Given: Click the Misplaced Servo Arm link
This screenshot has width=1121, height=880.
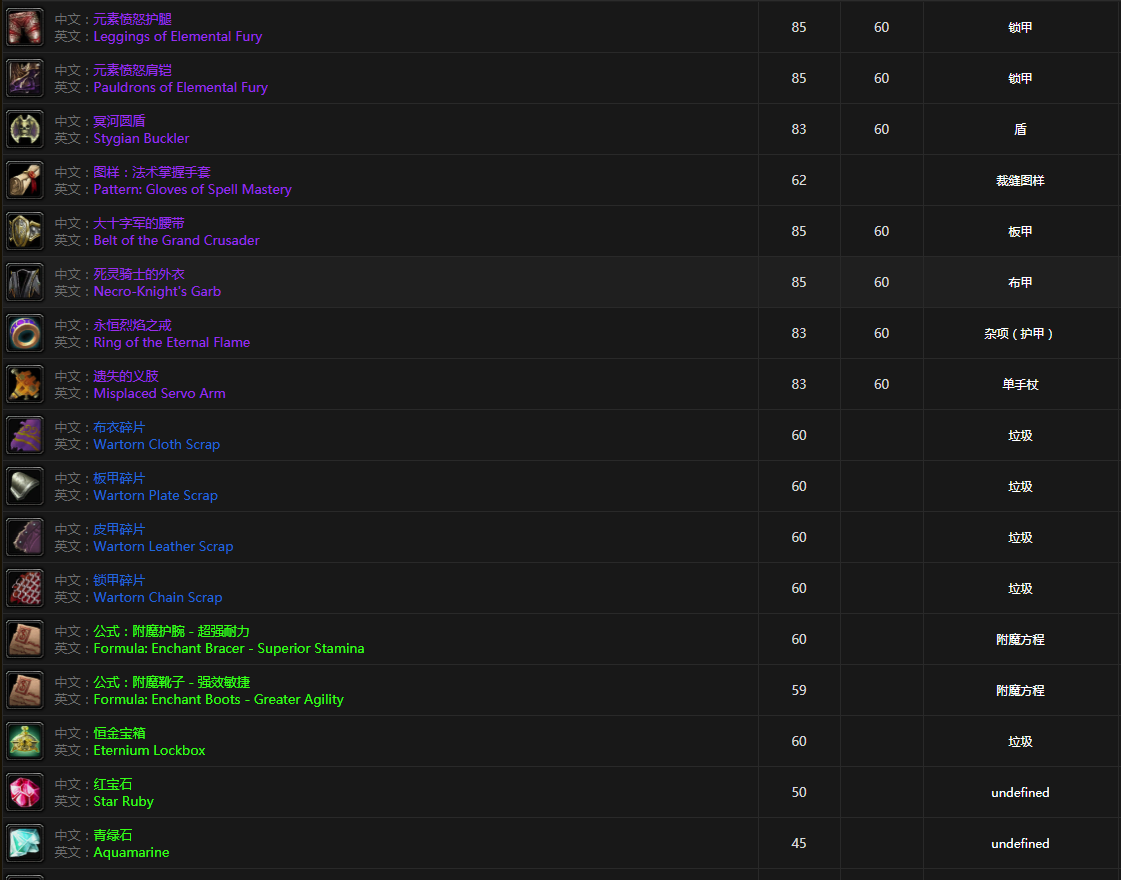Looking at the screenshot, I should [159, 393].
